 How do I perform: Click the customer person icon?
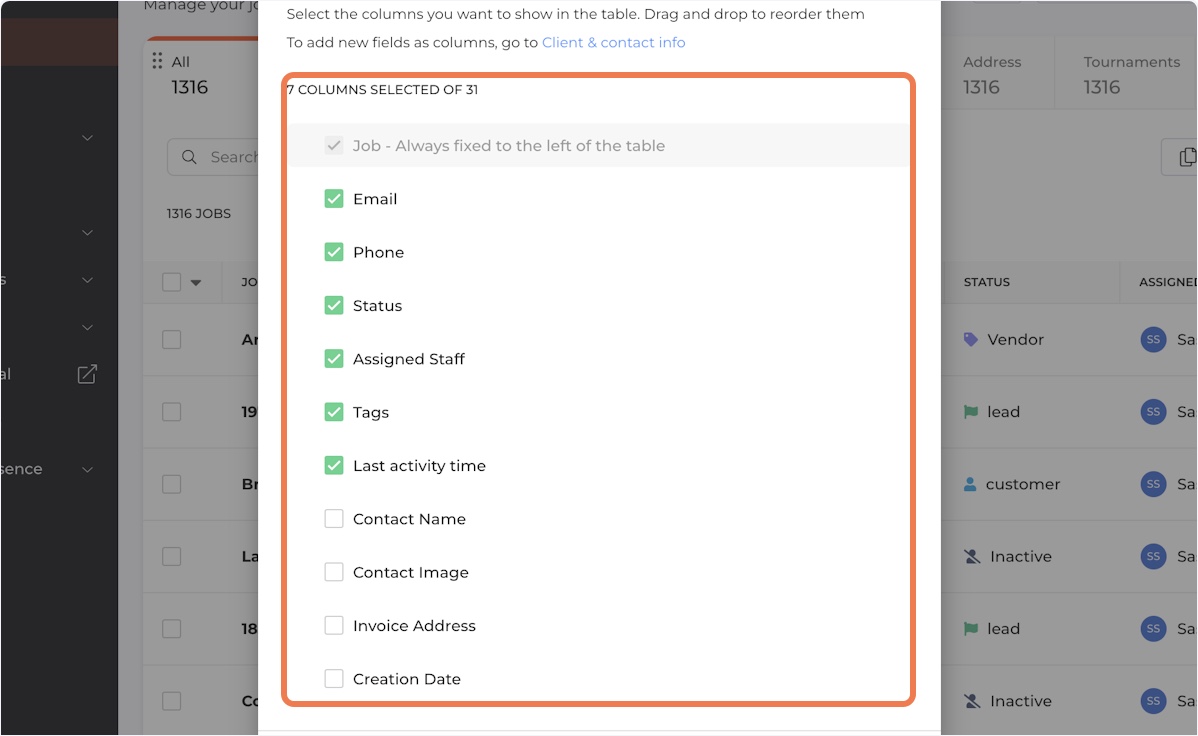[x=970, y=484]
